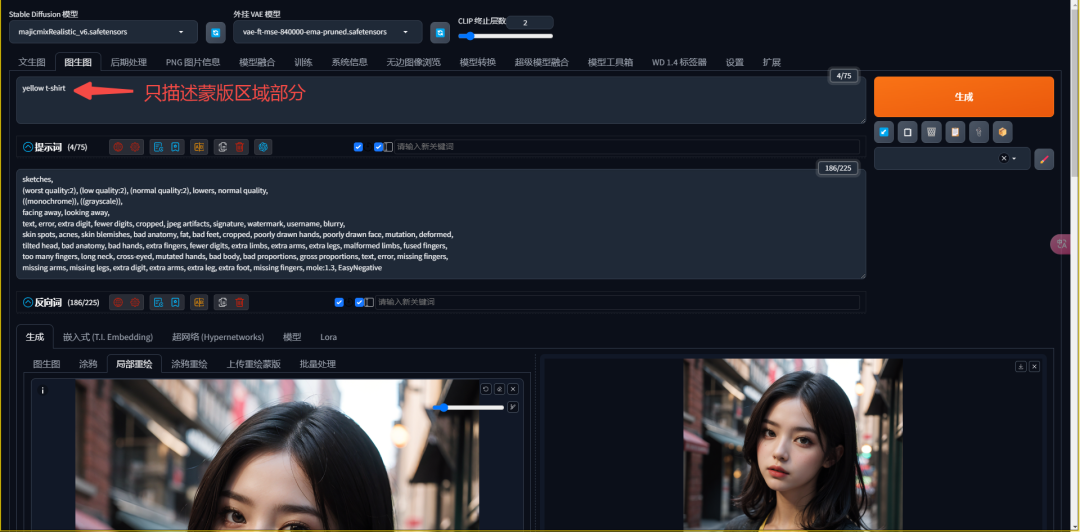This screenshot has height=532, width=1080.
Task: Switch to the 文生图 tab
Action: tap(32, 62)
